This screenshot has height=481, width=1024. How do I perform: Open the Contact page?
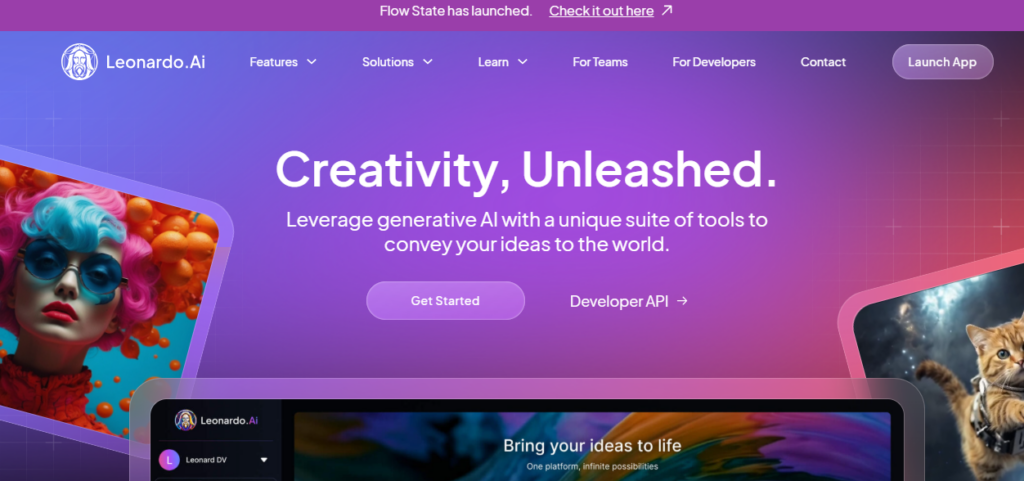click(x=823, y=62)
